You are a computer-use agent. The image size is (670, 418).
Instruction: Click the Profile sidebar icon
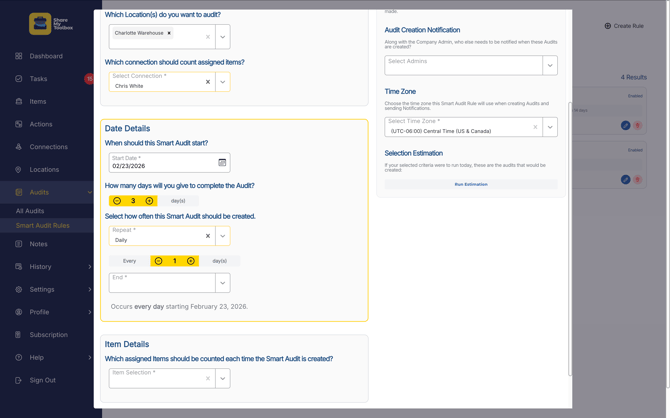pos(18,312)
